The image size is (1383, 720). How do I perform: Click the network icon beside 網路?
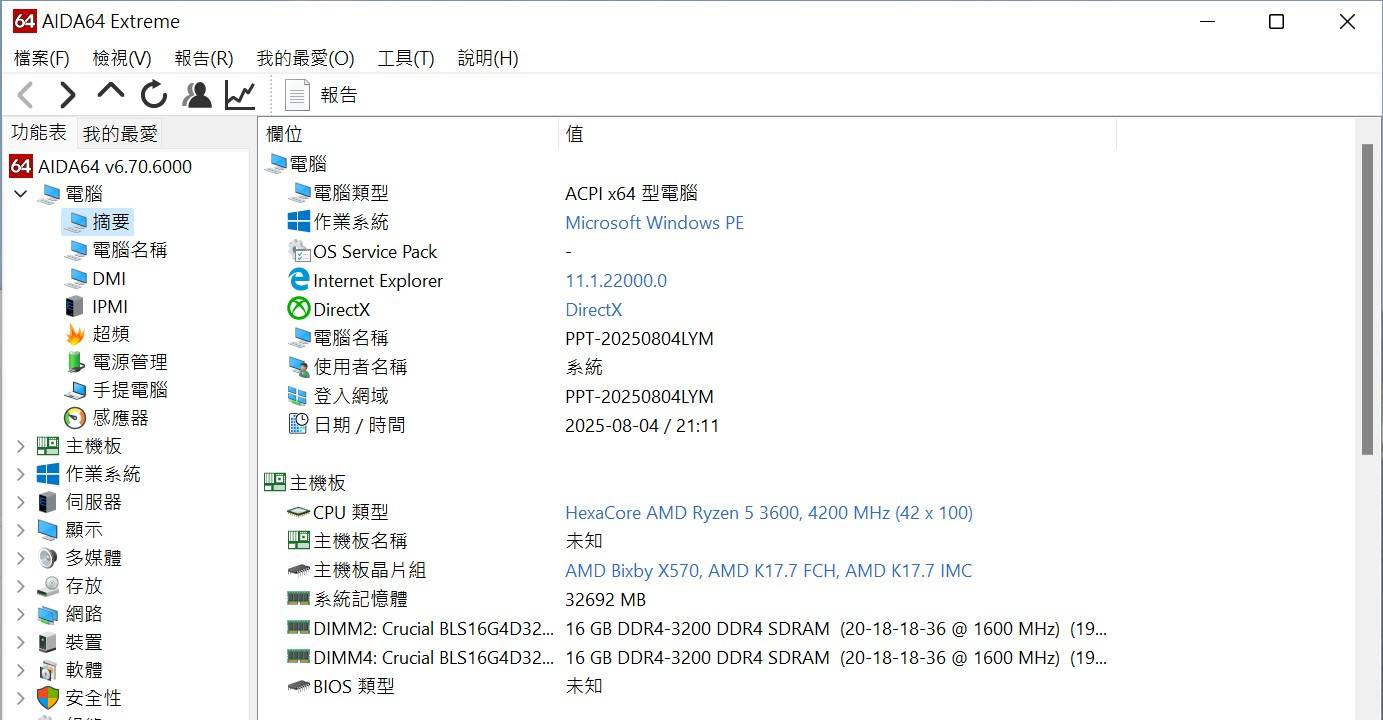tap(48, 614)
